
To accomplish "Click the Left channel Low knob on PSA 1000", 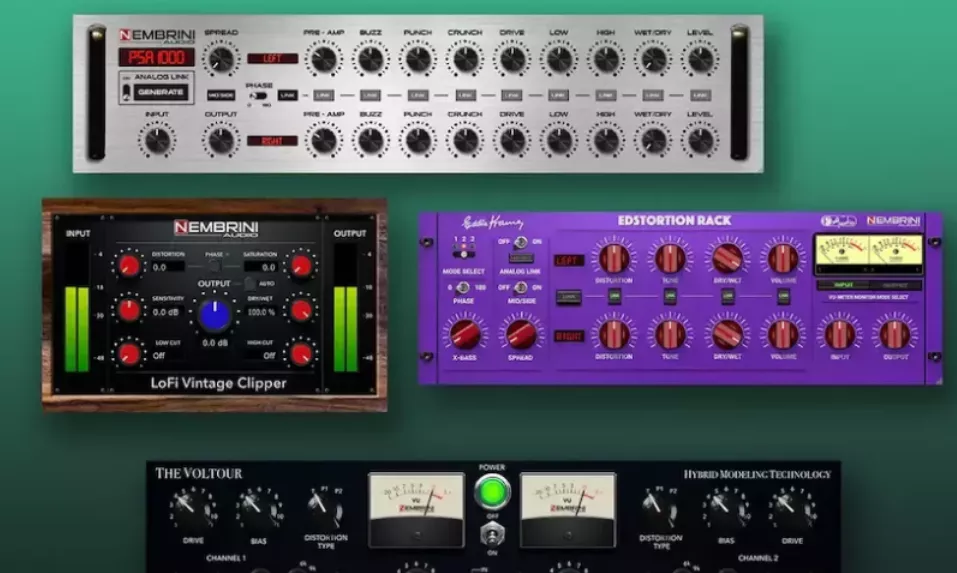I will coord(559,59).
